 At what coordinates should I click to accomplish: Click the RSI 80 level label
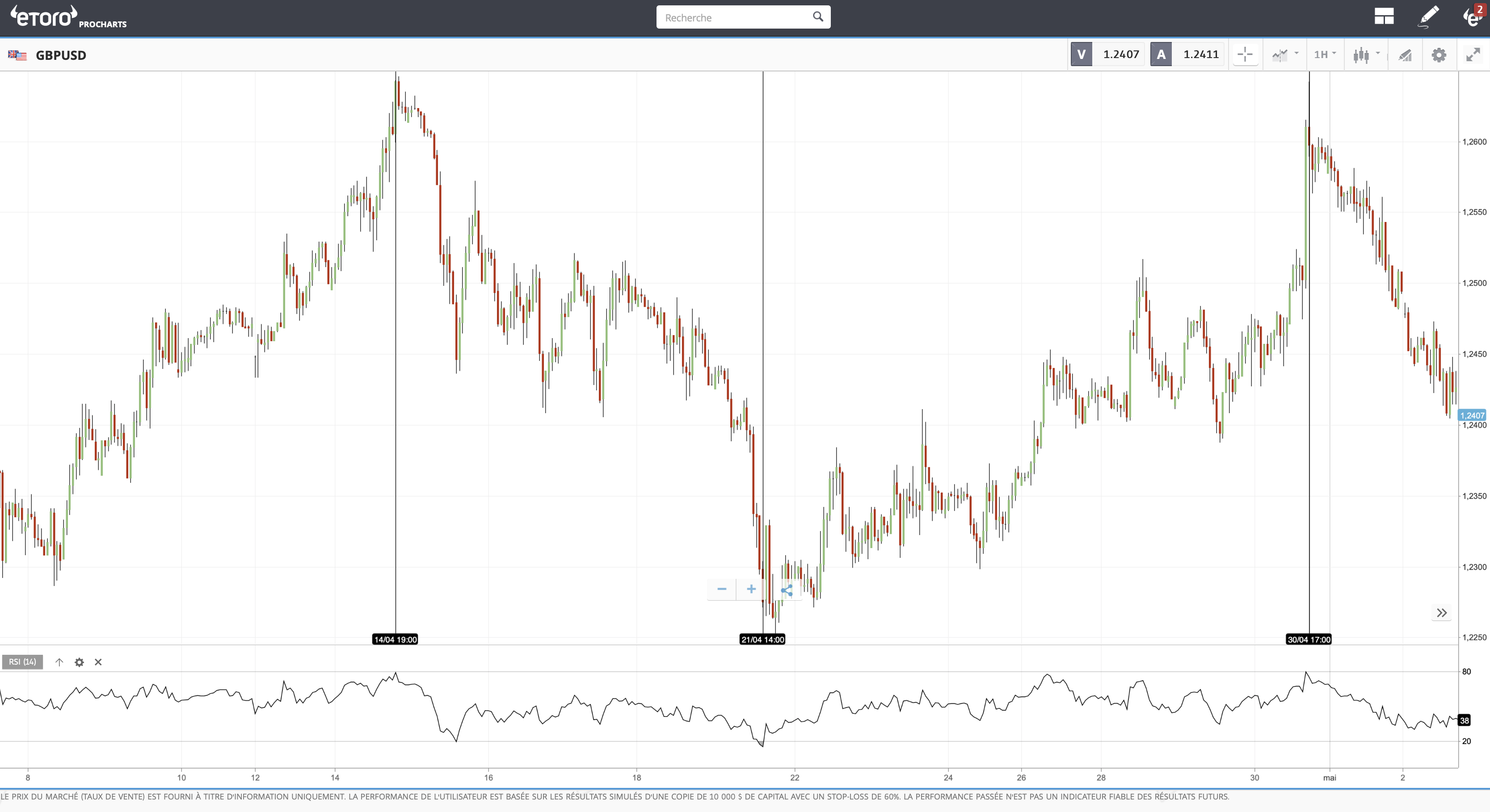point(1466,672)
